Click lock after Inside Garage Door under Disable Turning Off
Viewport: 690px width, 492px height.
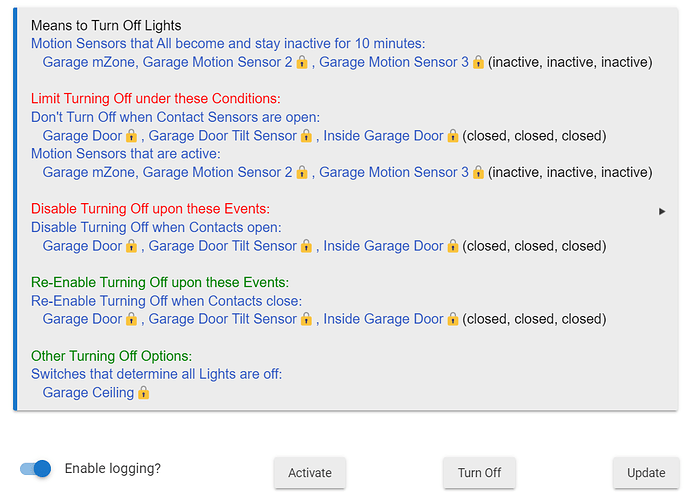pyautogui.click(x=452, y=246)
